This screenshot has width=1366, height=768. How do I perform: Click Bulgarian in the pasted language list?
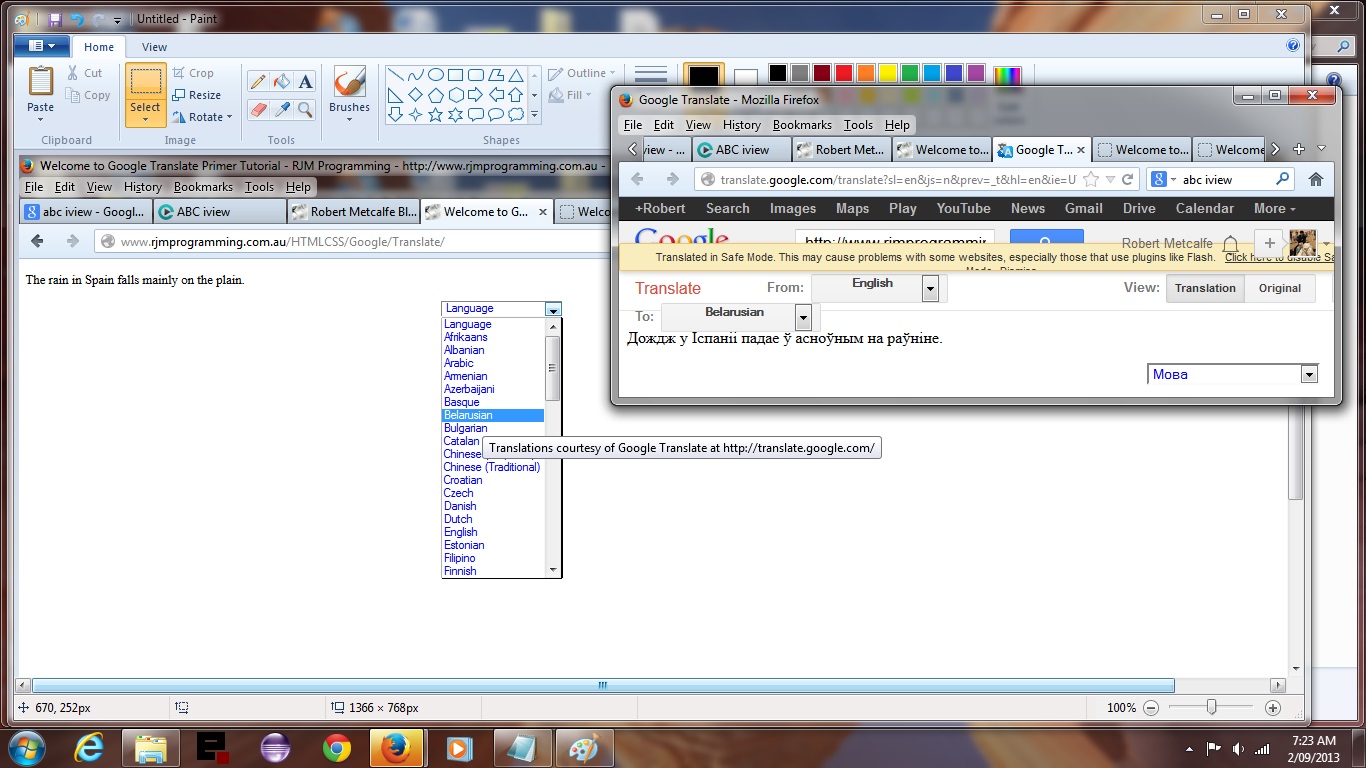pos(466,428)
